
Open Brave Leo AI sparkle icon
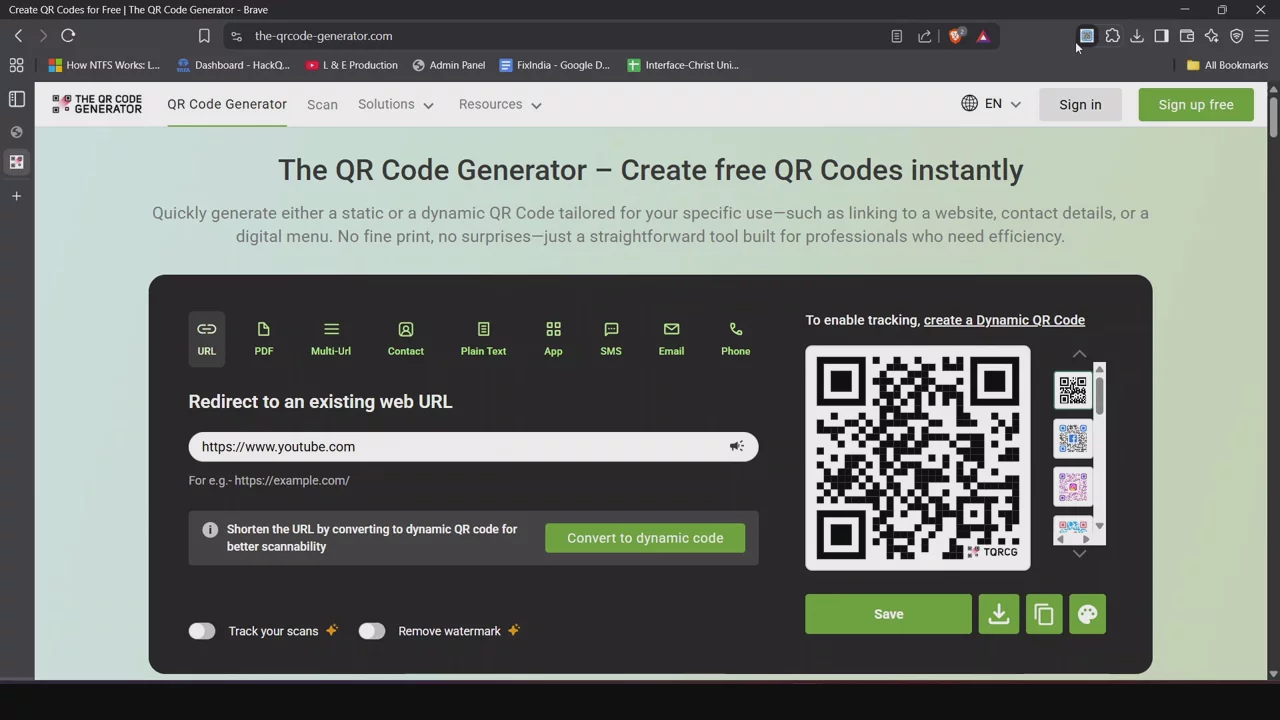1211,36
